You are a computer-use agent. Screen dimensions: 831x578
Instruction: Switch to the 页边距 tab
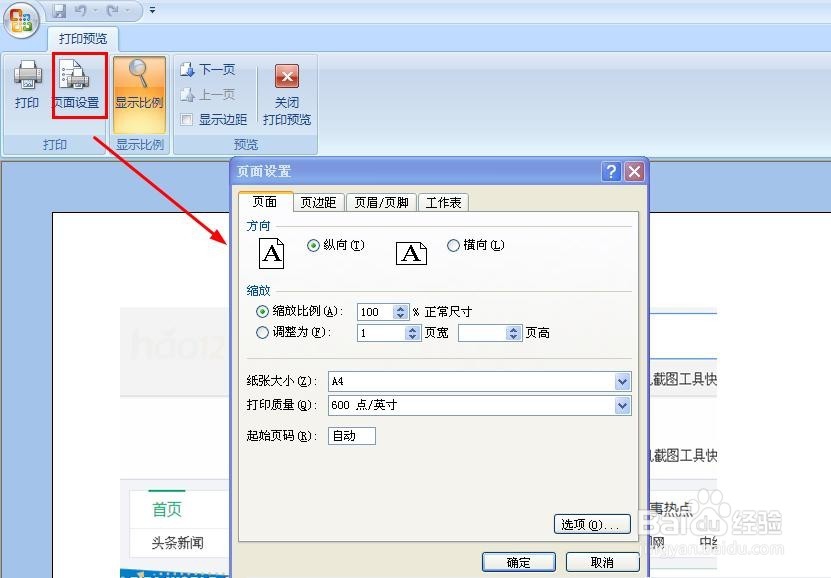(318, 202)
